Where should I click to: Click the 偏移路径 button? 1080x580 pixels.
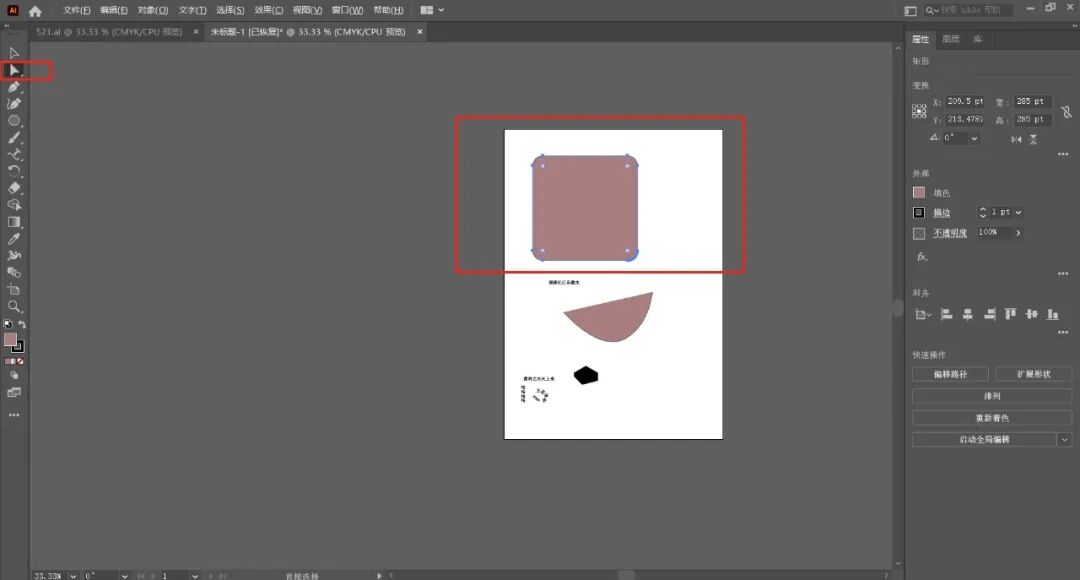tap(951, 374)
